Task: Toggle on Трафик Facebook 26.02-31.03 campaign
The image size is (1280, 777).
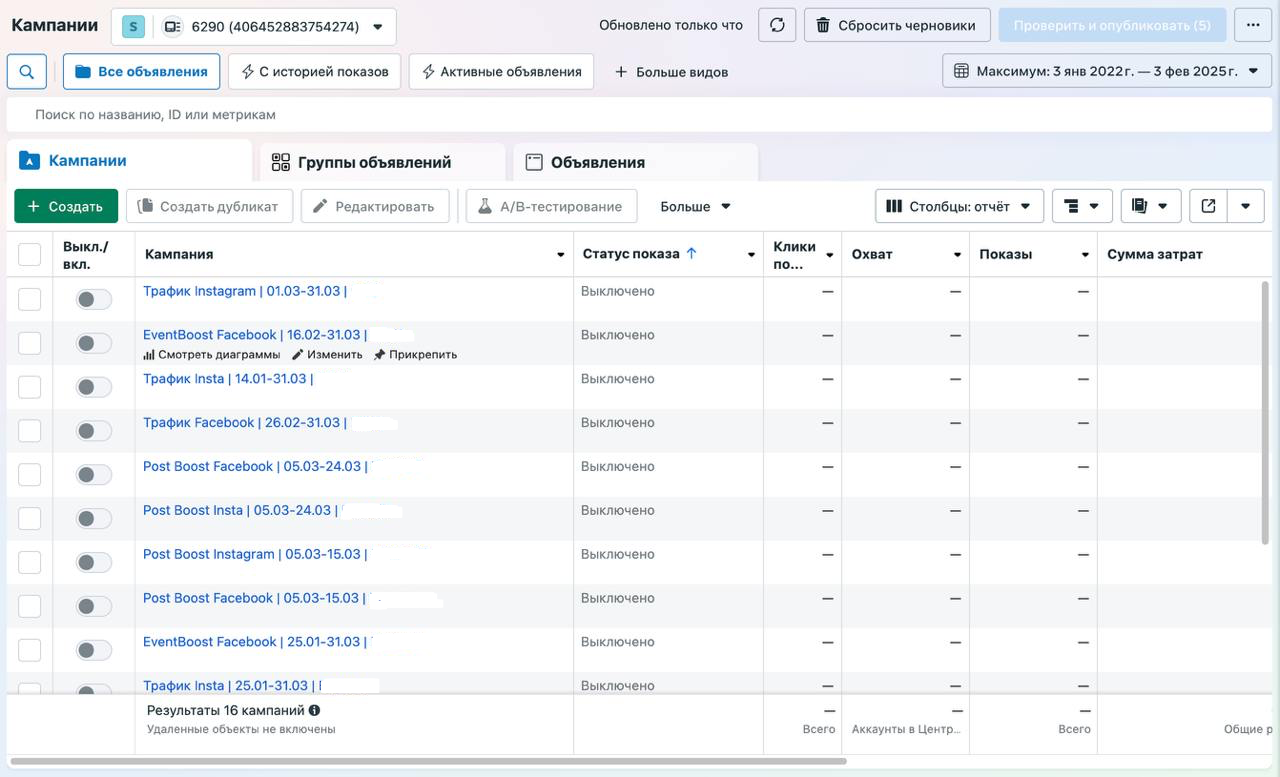Action: [x=94, y=431]
